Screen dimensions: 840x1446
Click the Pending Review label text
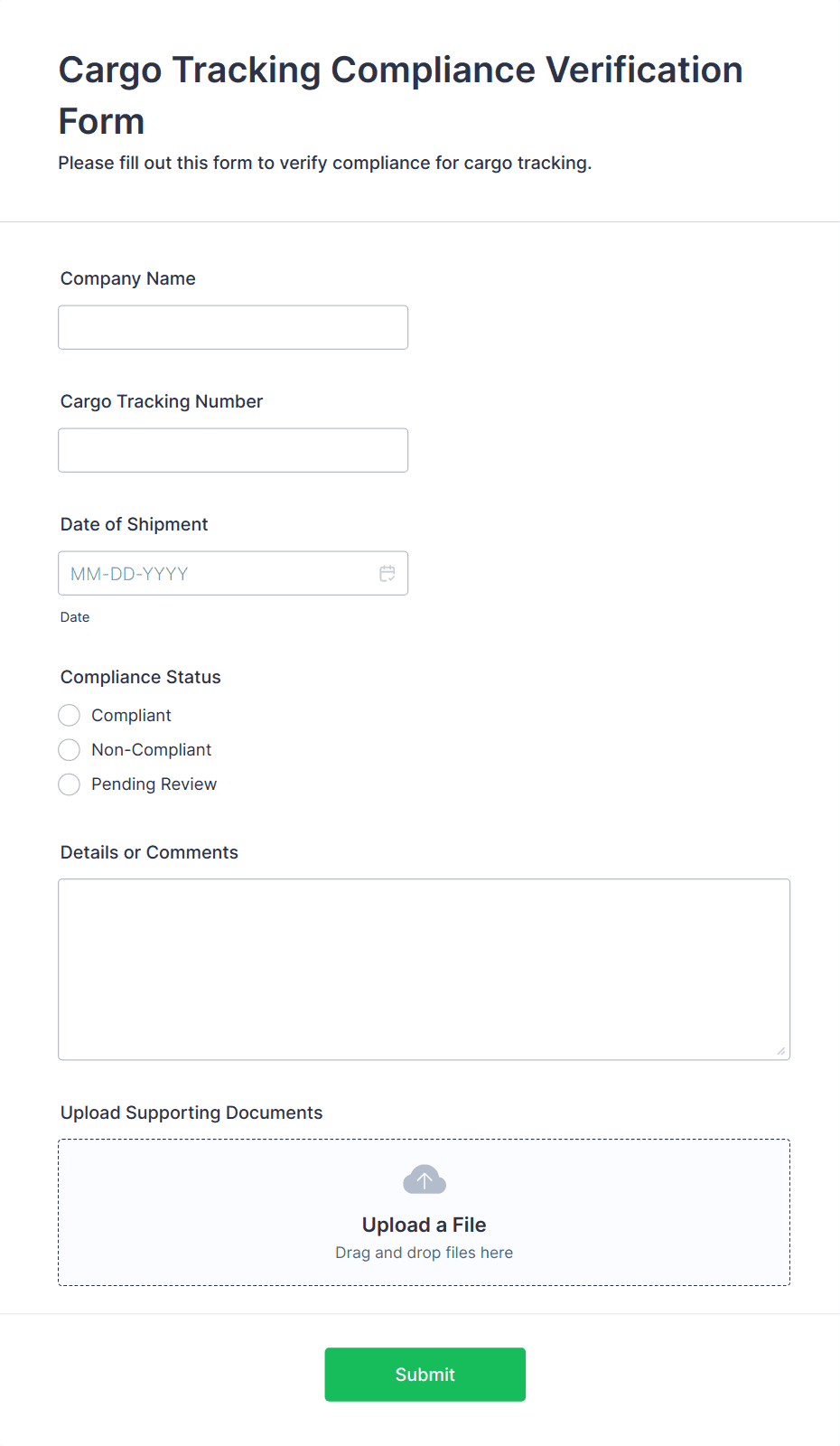tap(154, 784)
